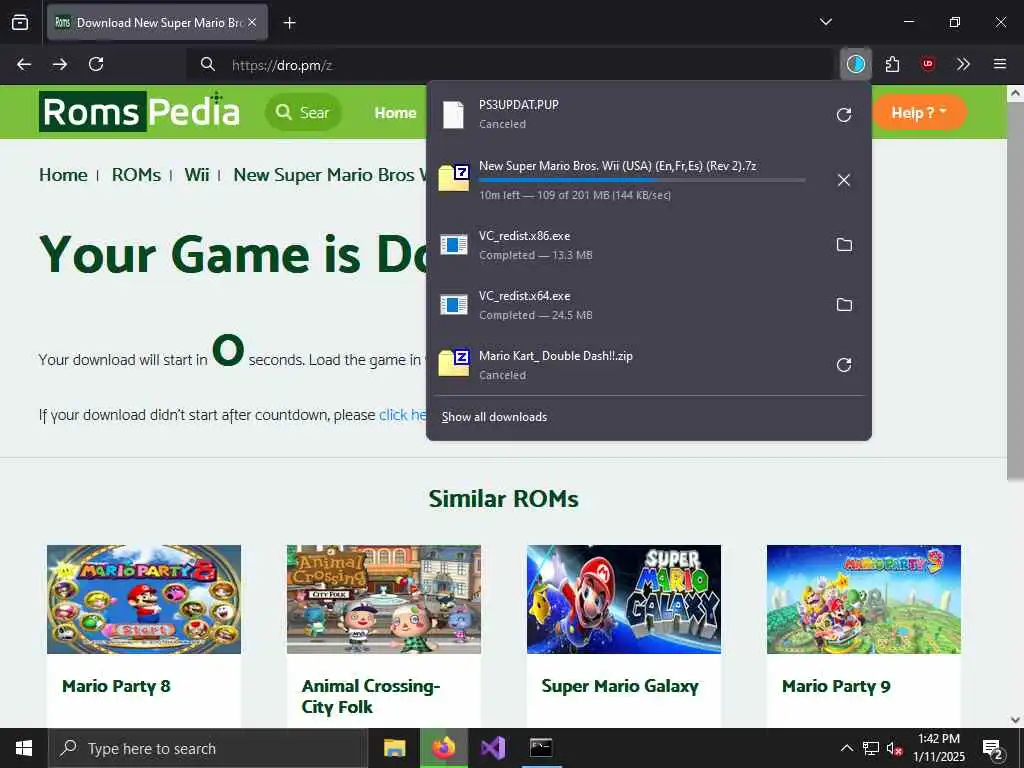
Task: Show VC_redist.x64.exe in folder
Action: click(x=844, y=304)
